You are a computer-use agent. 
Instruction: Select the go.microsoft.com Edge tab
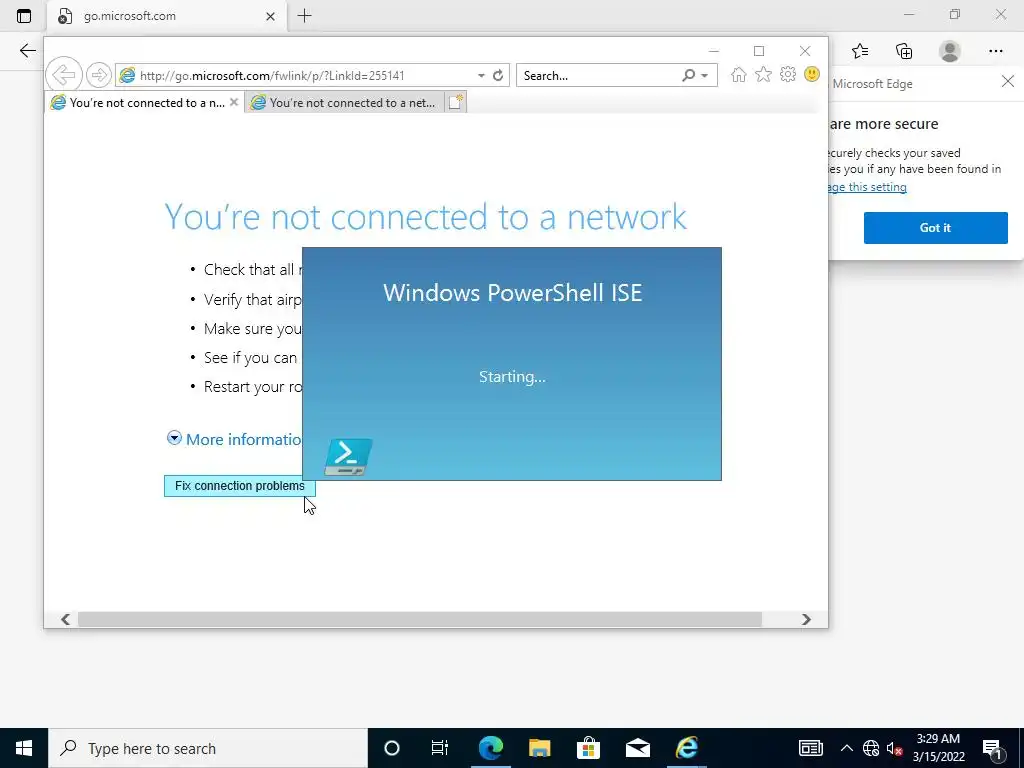point(167,16)
